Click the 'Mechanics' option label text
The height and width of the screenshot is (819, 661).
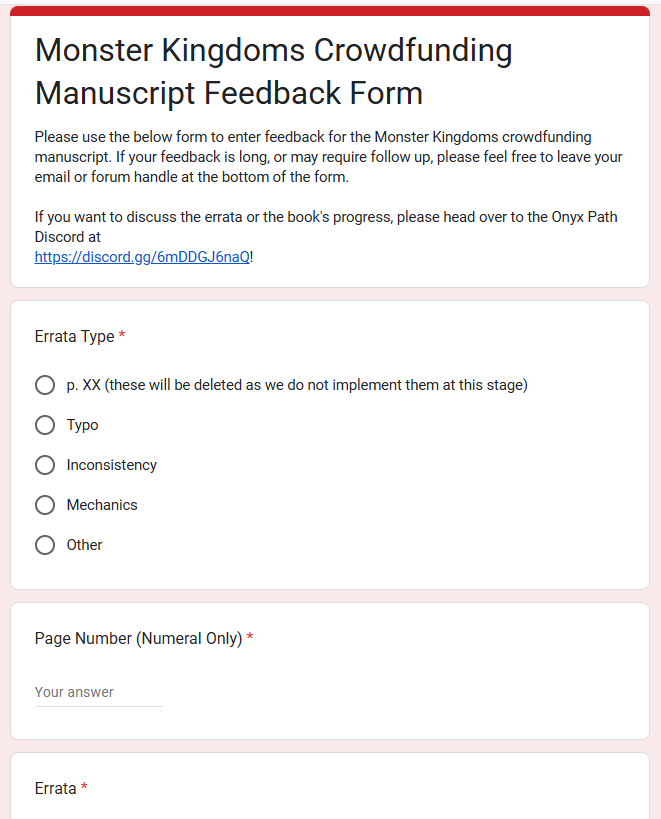coord(102,505)
